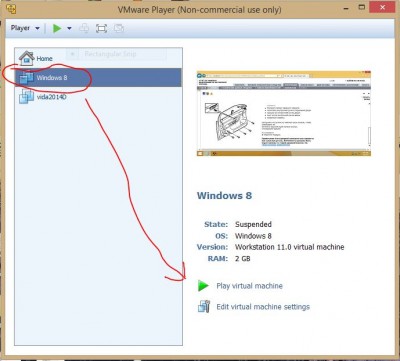Viewport: 400px width, 361px height.
Task: Click the settings wrench icon
Action: coord(204,306)
